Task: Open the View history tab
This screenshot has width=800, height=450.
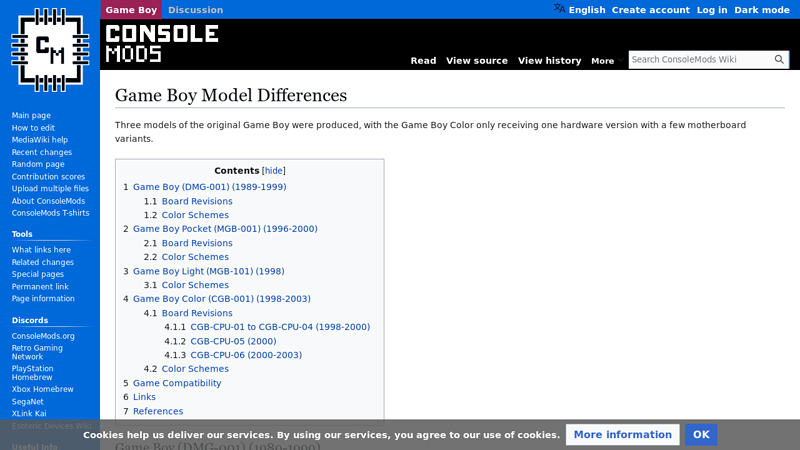Action: coord(549,61)
